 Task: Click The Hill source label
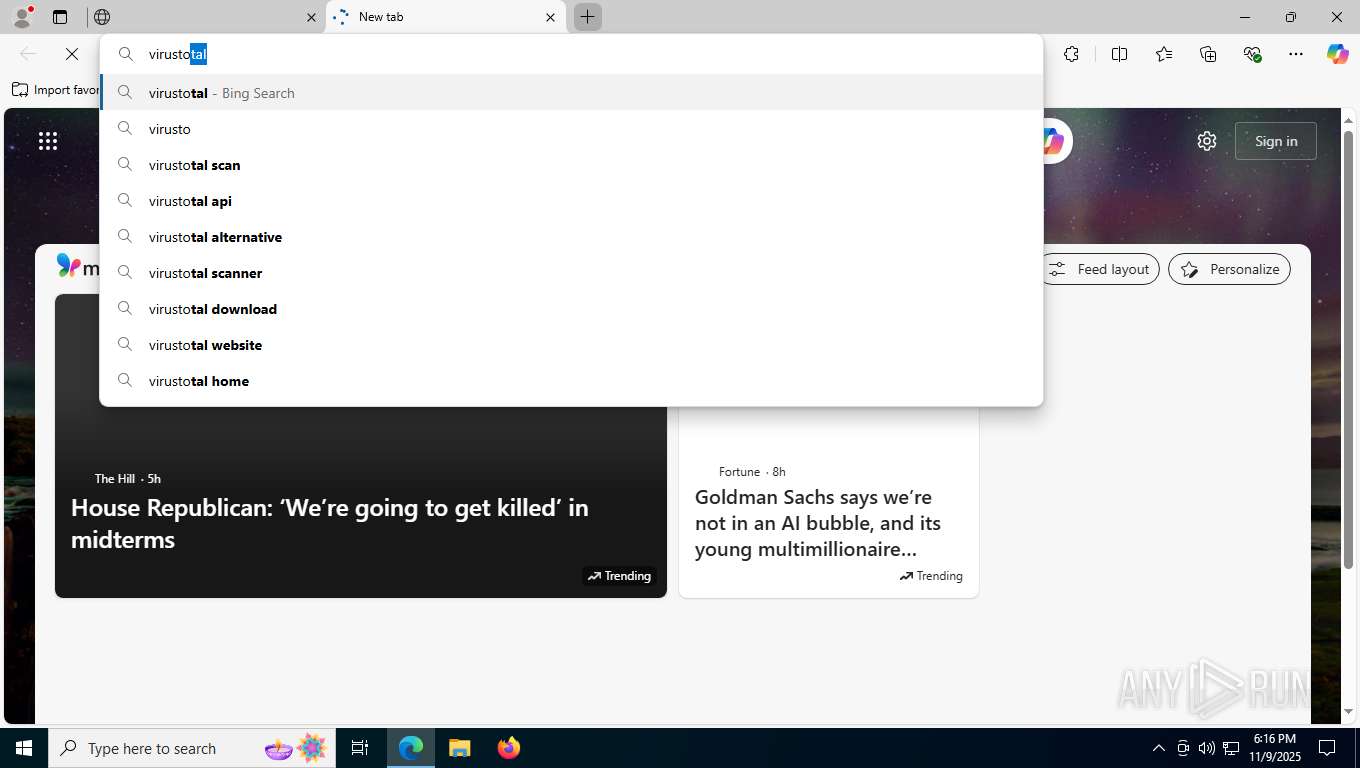[x=114, y=479]
